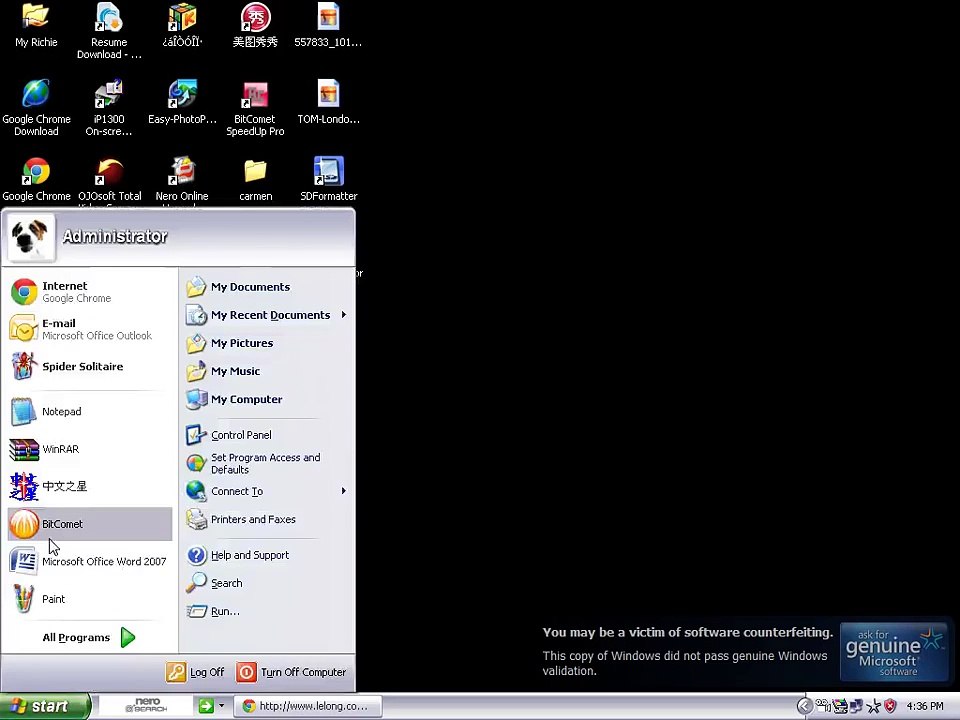
Task: Open the Nero Online desktop shortcut
Action: point(182,179)
